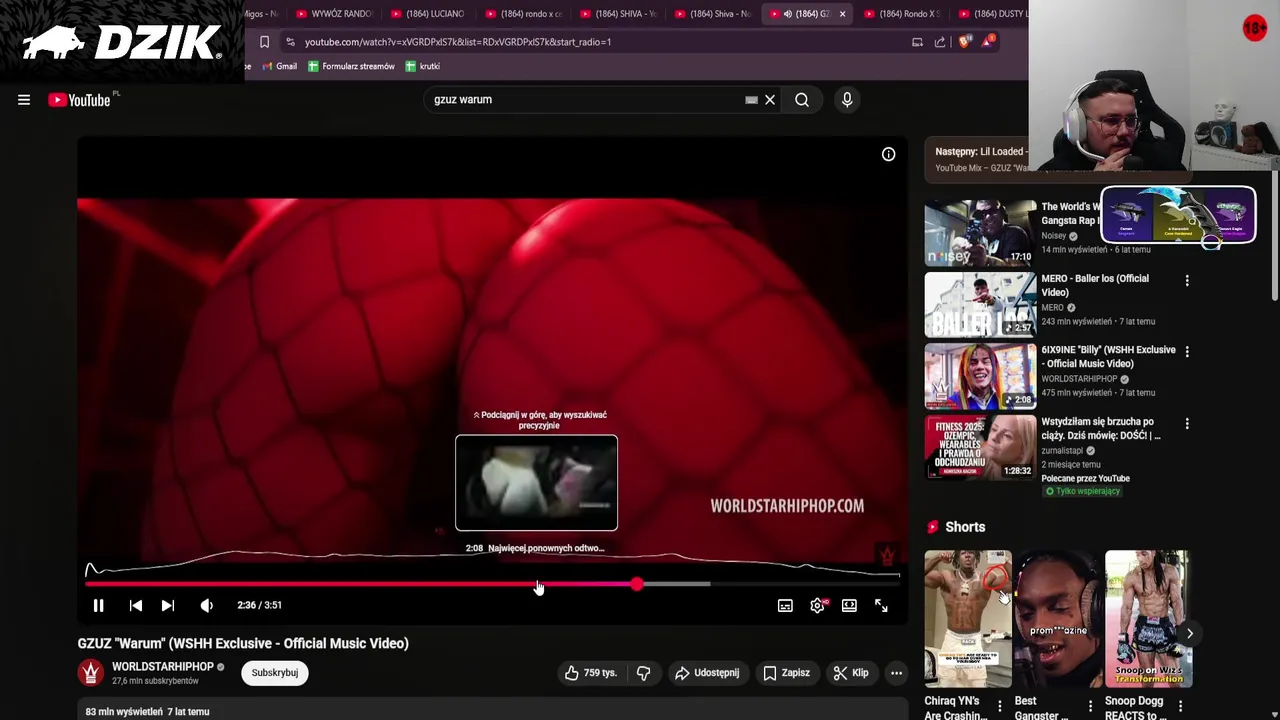Click the search field with gzuz warum
Screen dimensions: 1280x720
585,100
